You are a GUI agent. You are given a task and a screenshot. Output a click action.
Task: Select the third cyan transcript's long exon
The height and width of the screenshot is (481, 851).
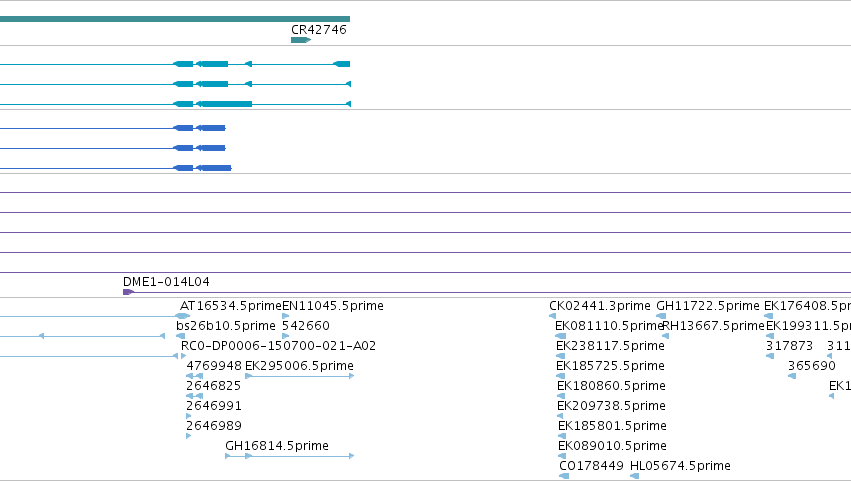coord(224,104)
